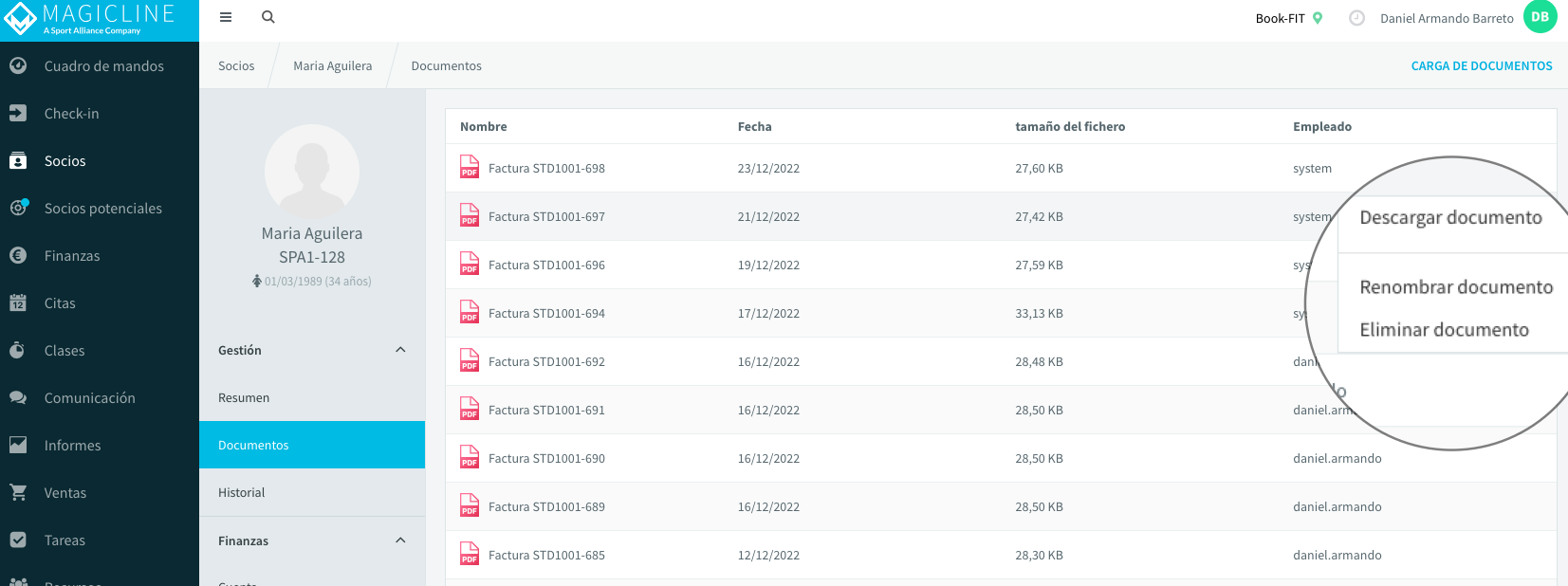Screen dimensions: 1568x586
Task: Toggle the hamburger menu icon
Action: pos(226,17)
